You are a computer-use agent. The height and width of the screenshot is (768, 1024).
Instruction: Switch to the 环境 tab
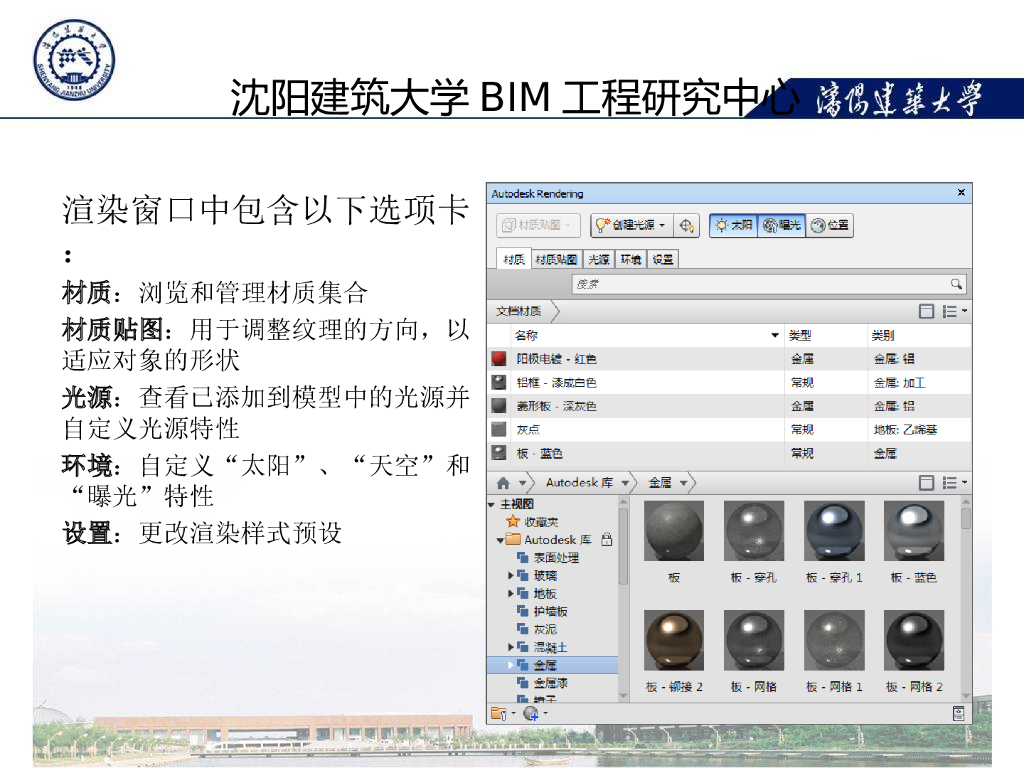631,259
